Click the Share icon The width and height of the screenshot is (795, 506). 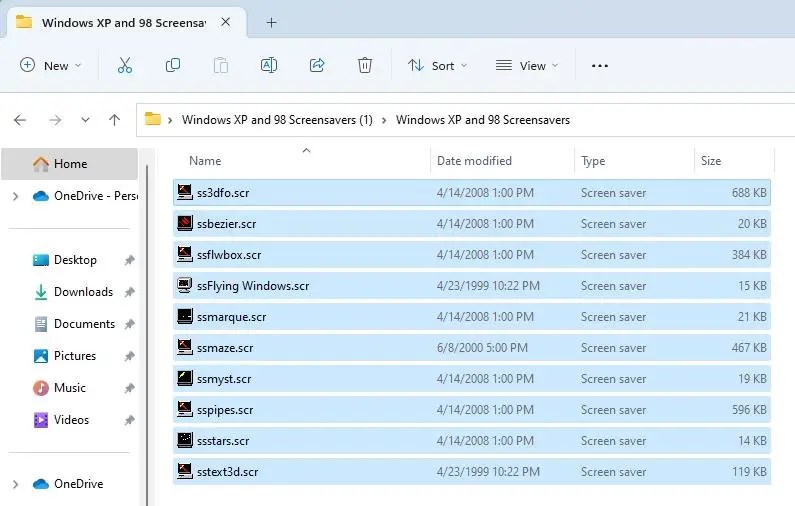317,65
